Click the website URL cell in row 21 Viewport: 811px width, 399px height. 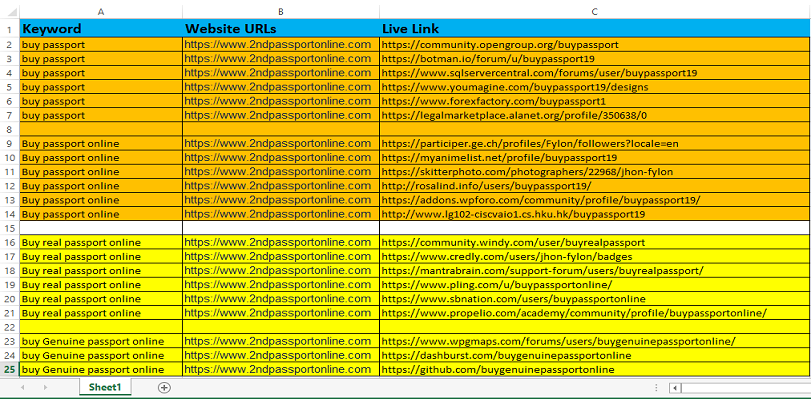(x=281, y=313)
